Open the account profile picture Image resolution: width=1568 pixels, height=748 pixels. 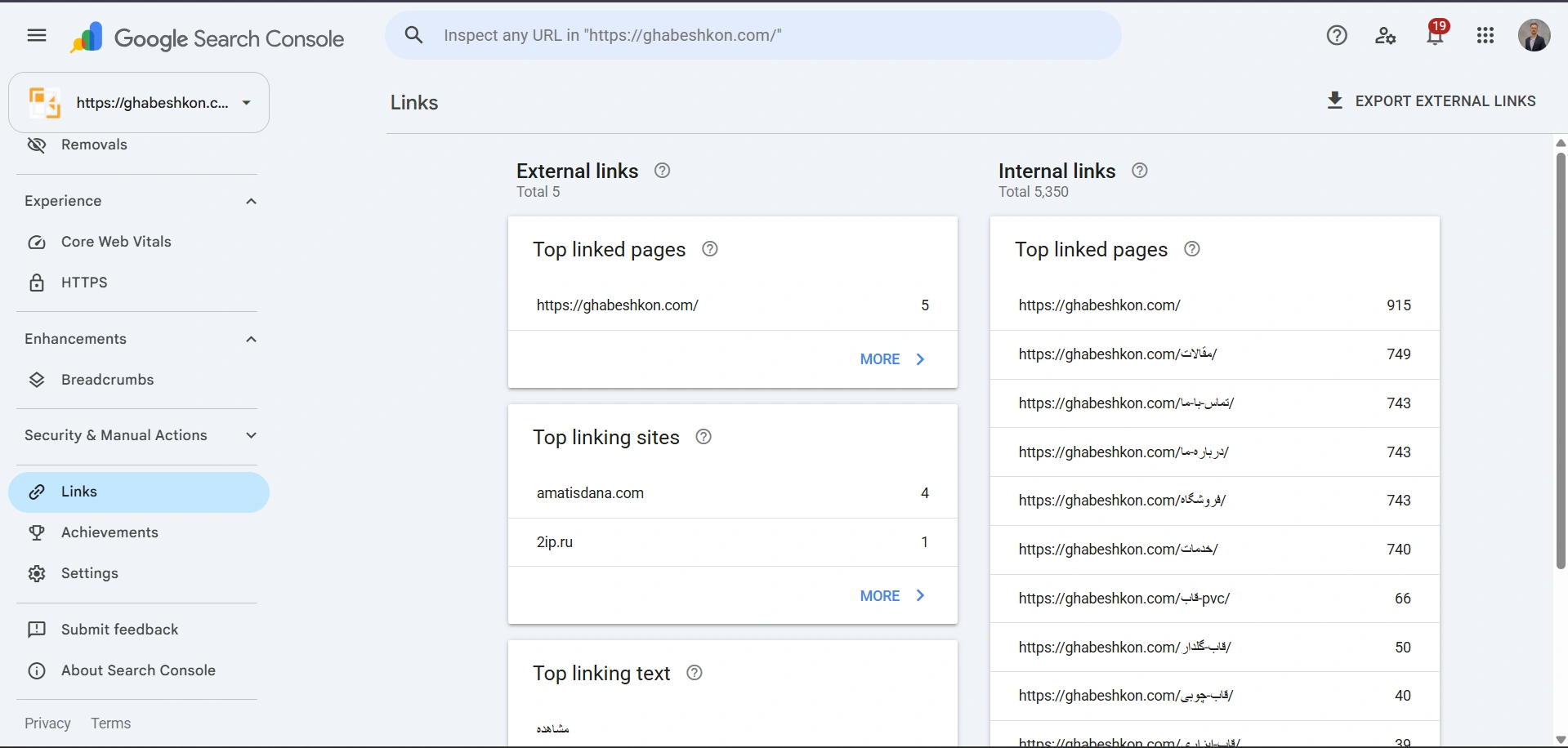coord(1534,35)
